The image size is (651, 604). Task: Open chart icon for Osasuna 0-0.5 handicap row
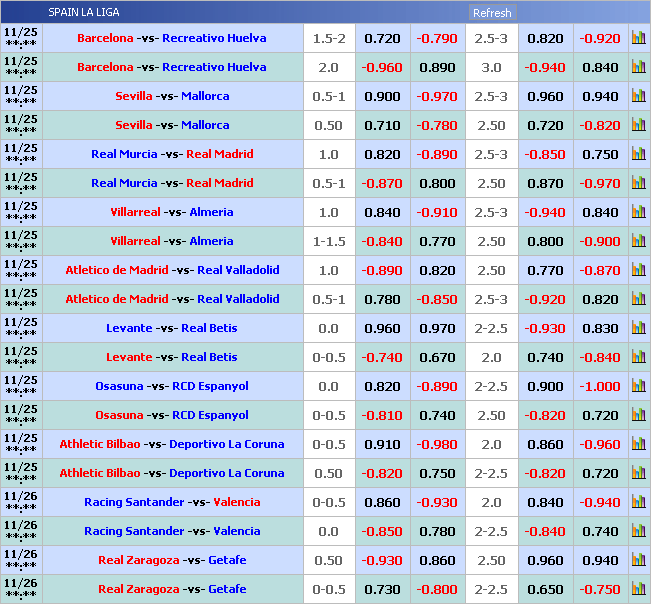[x=638, y=415]
